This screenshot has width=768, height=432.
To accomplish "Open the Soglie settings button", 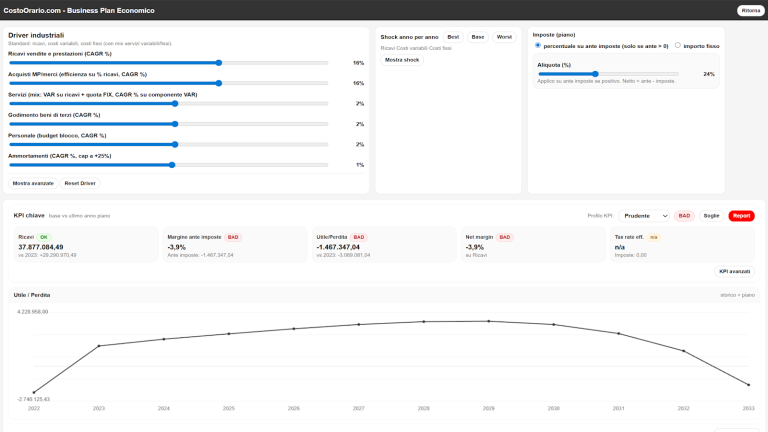I will click(711, 215).
